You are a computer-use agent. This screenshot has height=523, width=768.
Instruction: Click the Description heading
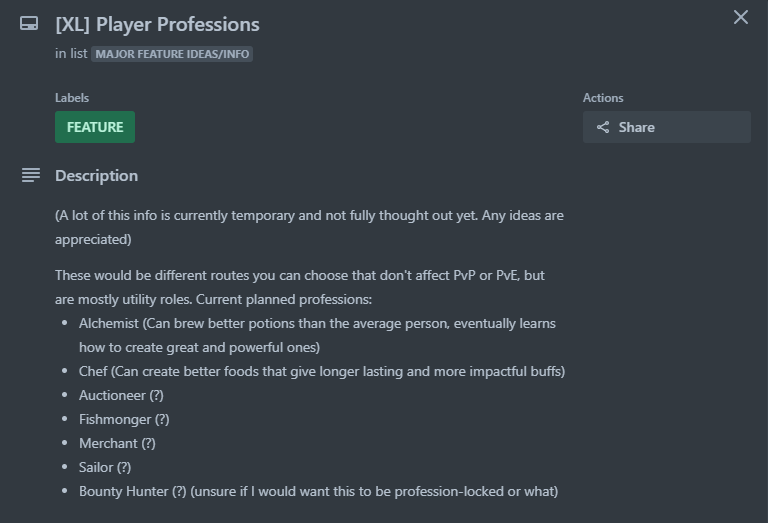coord(96,176)
